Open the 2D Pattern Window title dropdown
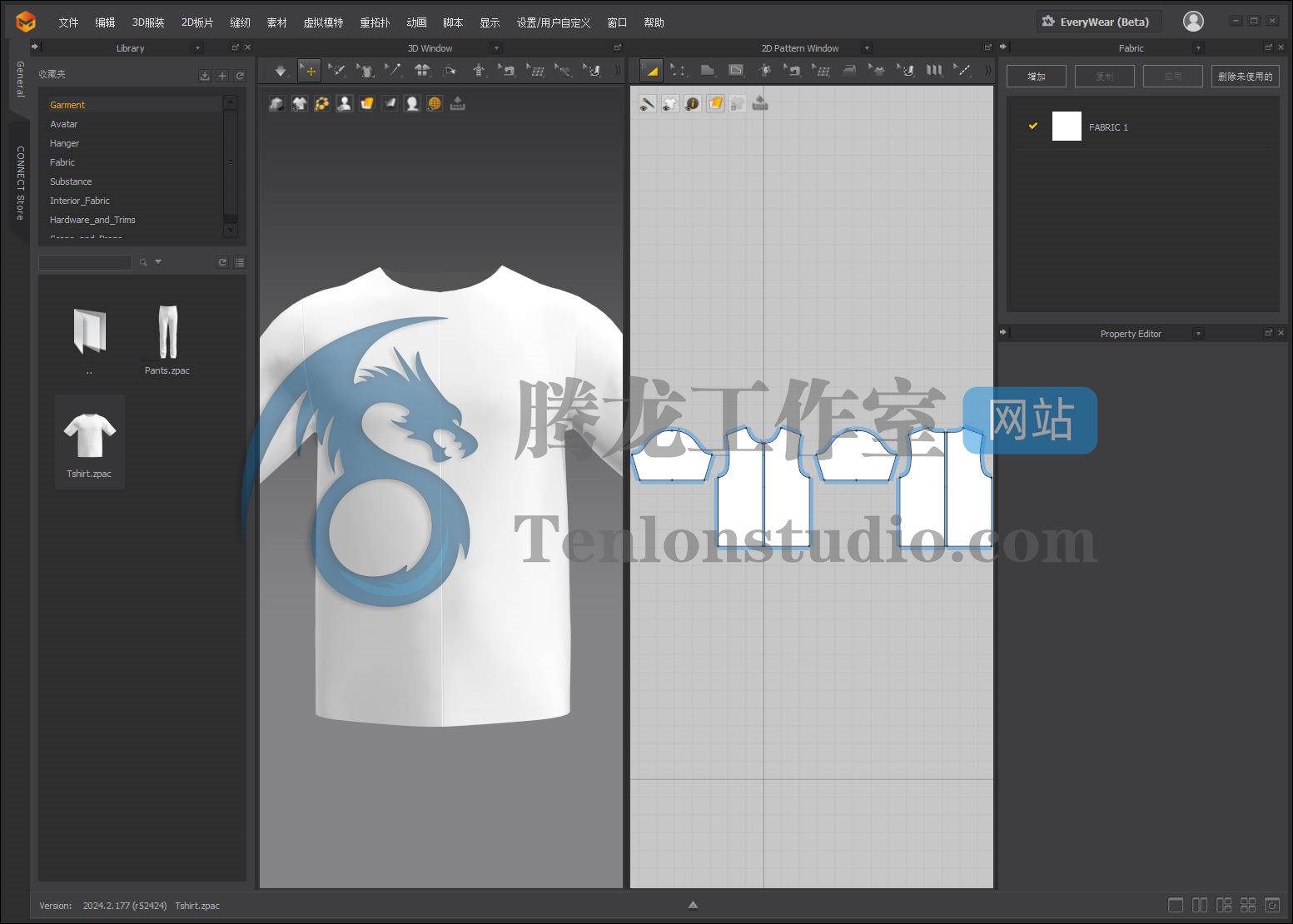Viewport: 1293px width, 924px height. pyautogui.click(x=867, y=48)
